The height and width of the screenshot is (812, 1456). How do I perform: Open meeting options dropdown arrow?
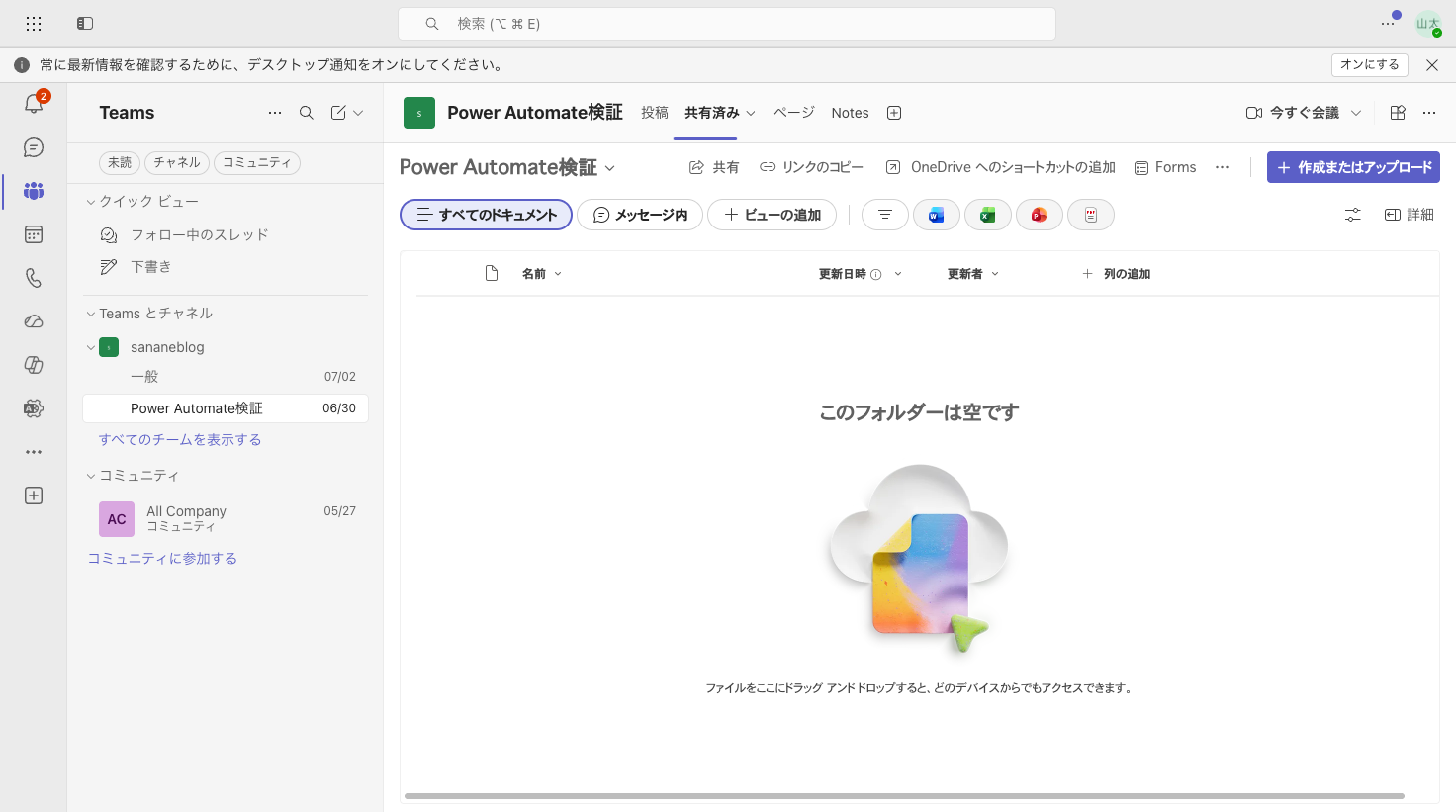point(1356,113)
